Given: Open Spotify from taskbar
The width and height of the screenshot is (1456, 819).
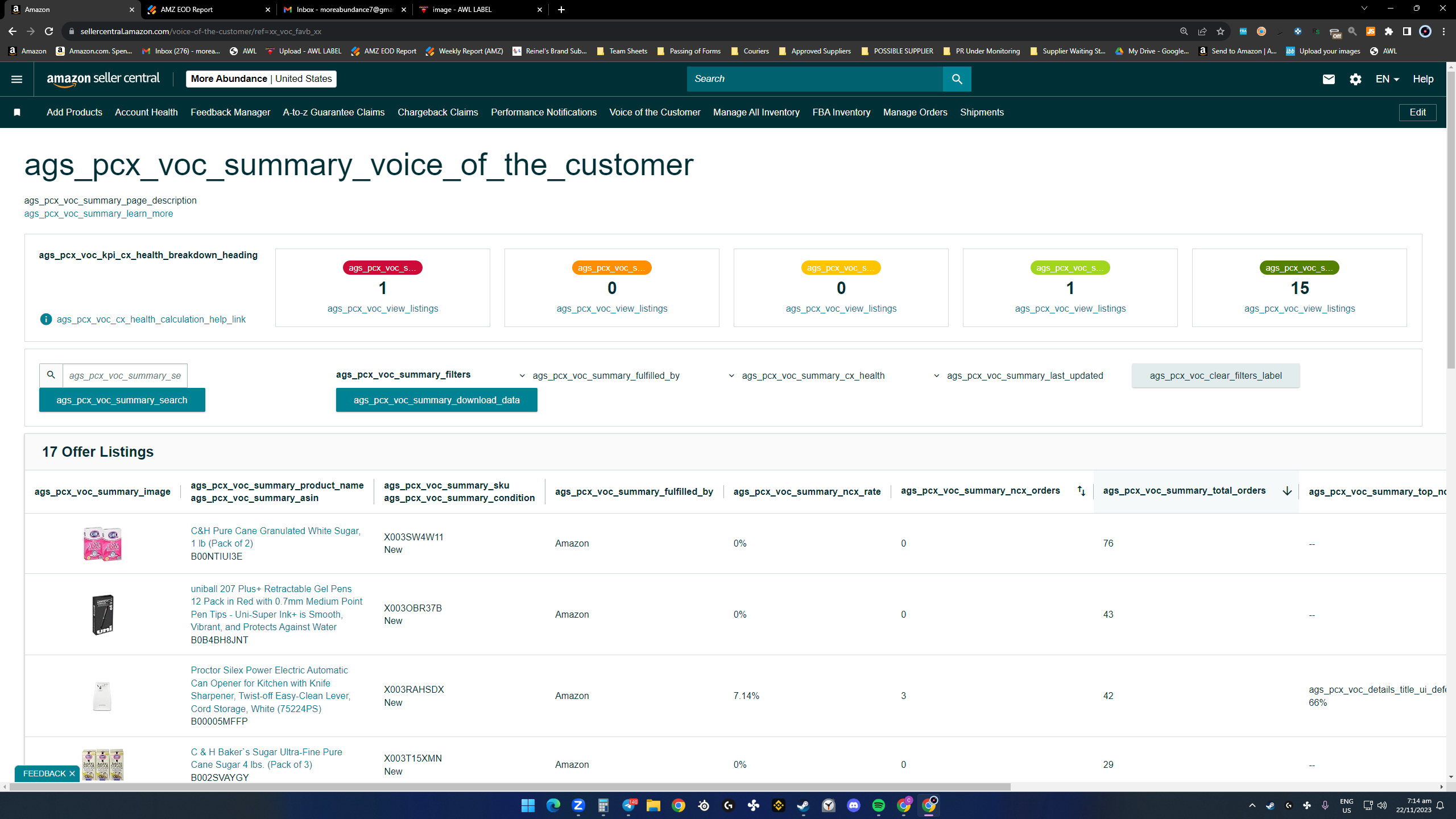Looking at the screenshot, I should point(879,805).
